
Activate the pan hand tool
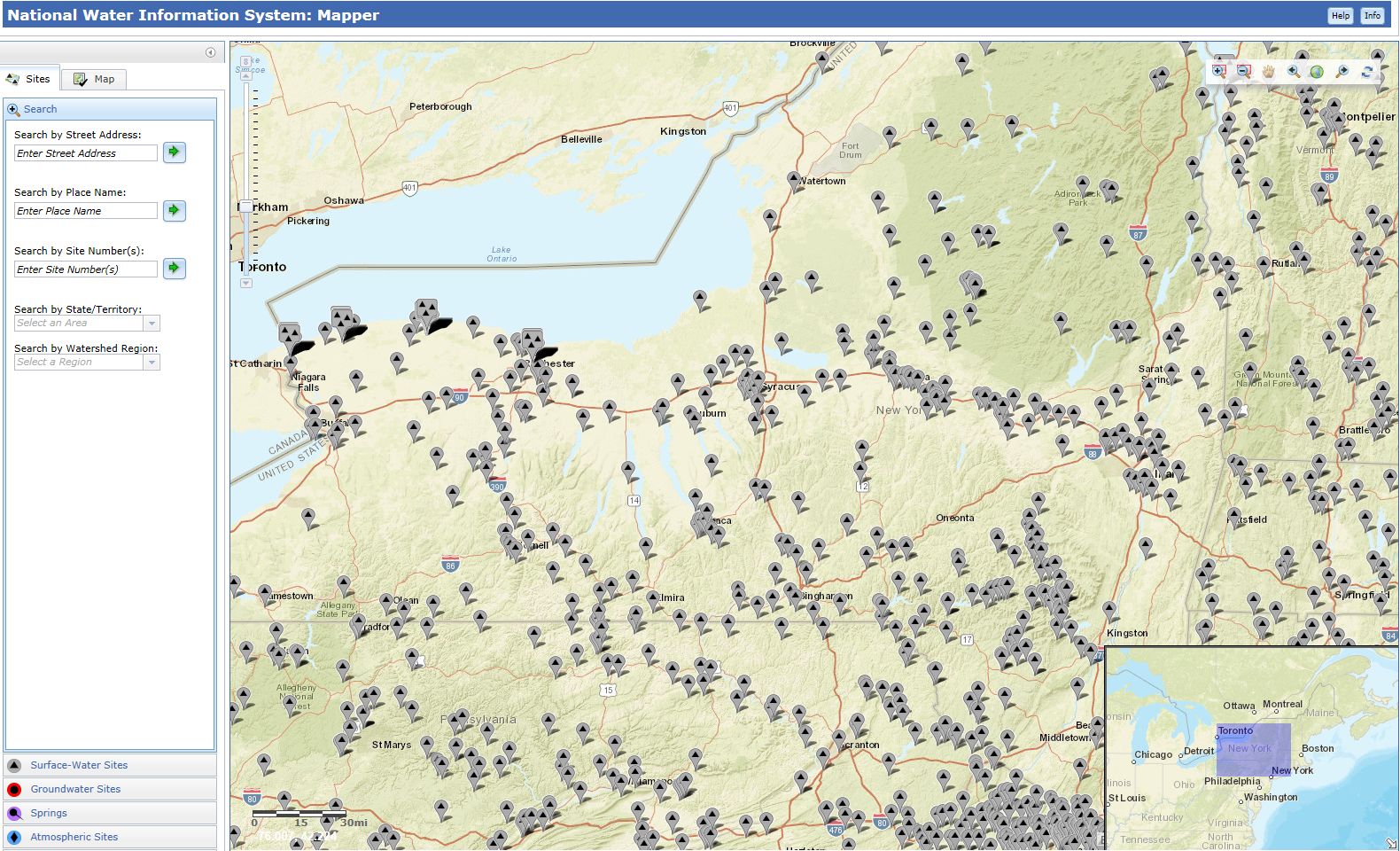[x=1268, y=72]
